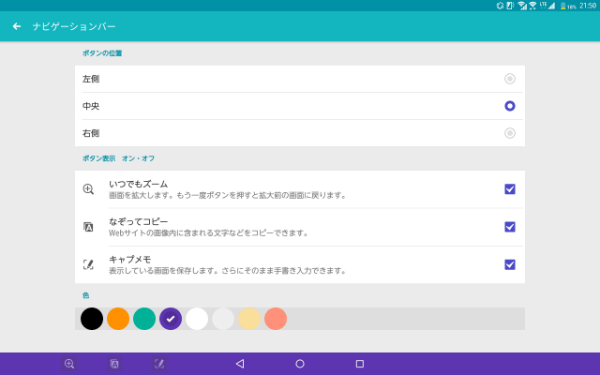Tap the capture memo button in navigation bar

coord(159,364)
